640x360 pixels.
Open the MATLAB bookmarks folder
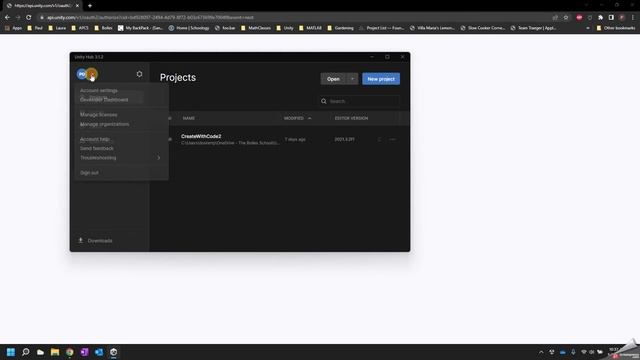[x=310, y=28]
